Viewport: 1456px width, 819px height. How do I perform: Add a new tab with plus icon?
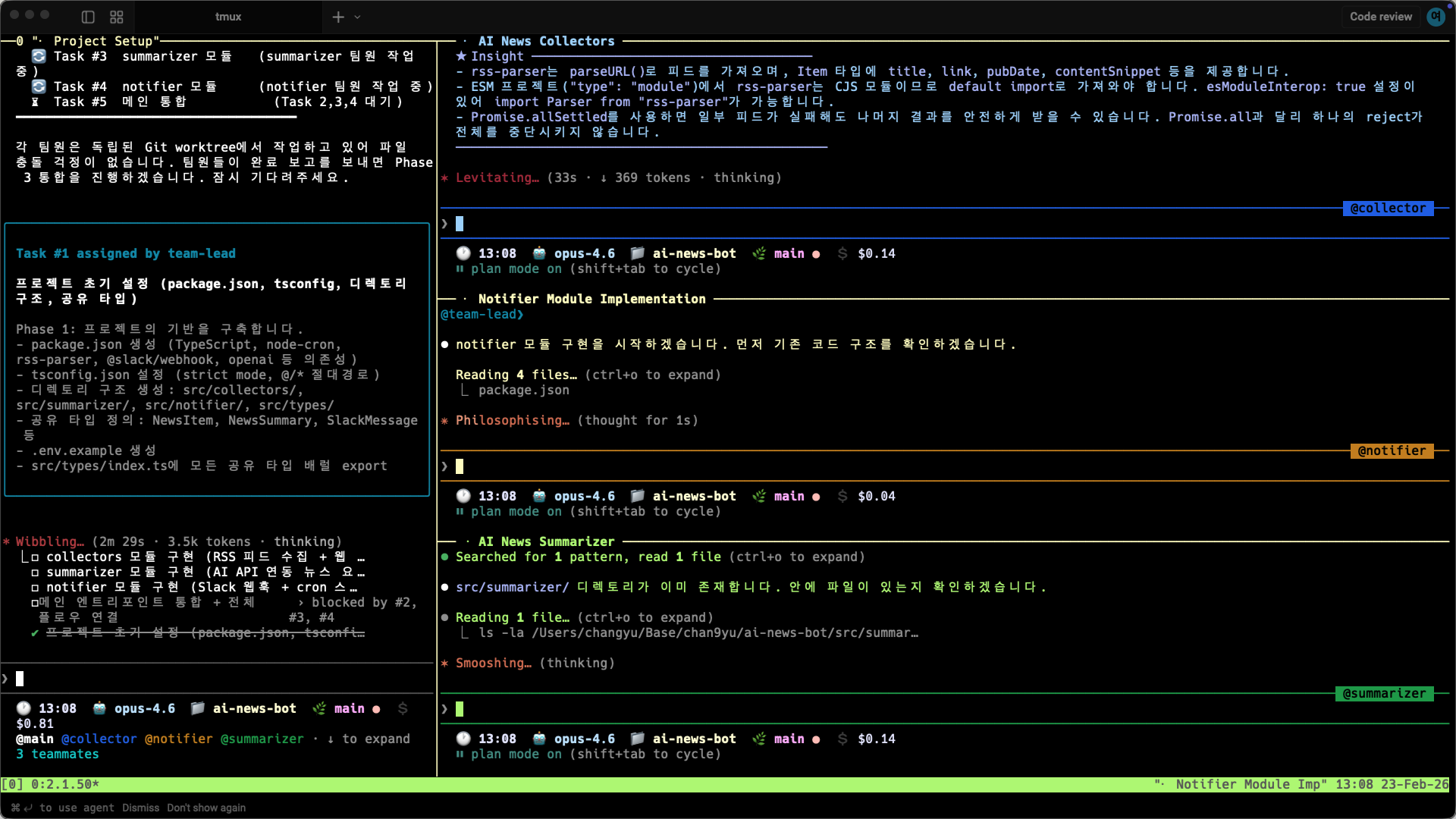tap(338, 17)
